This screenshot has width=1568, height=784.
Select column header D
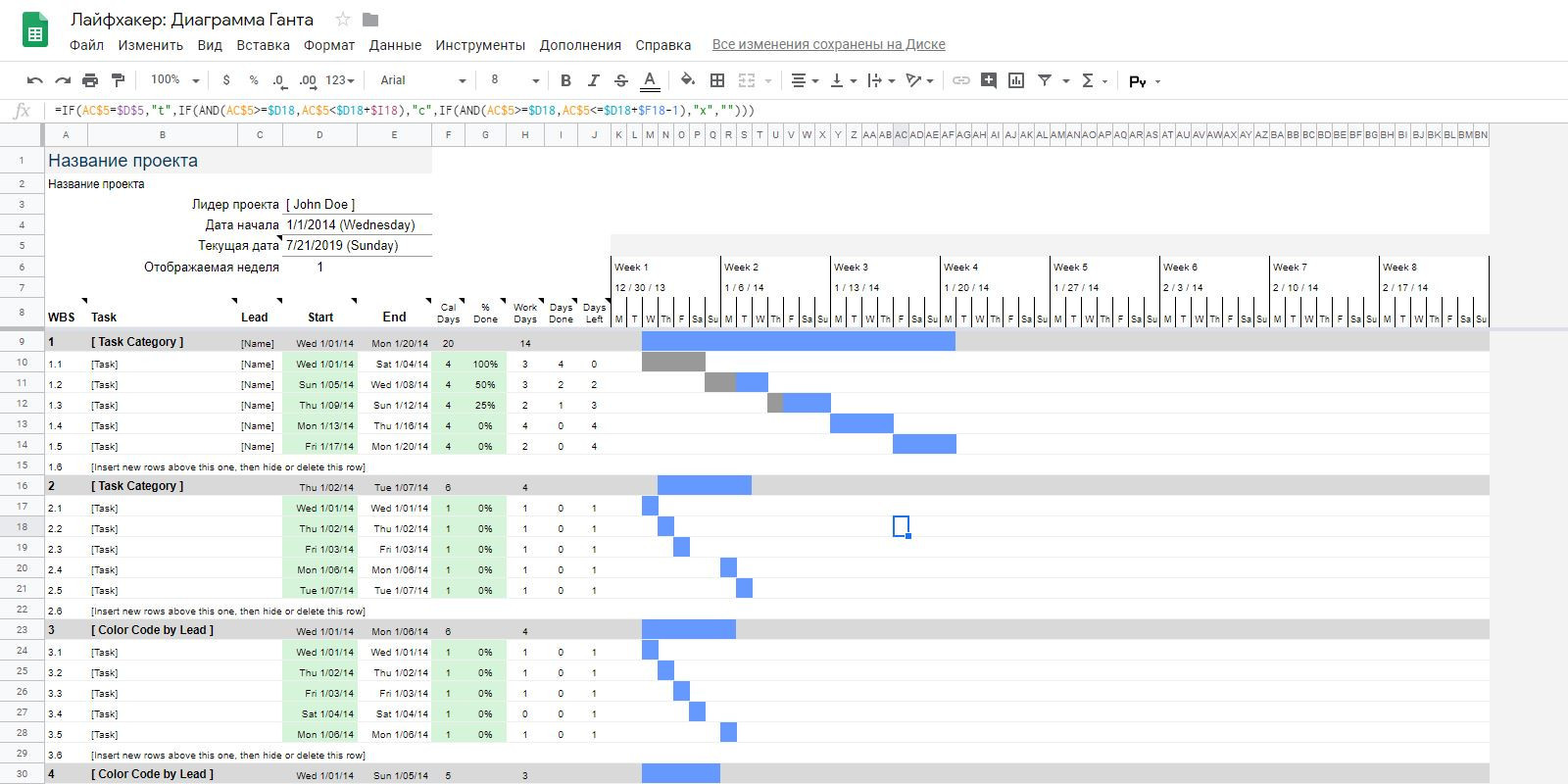[x=319, y=135]
